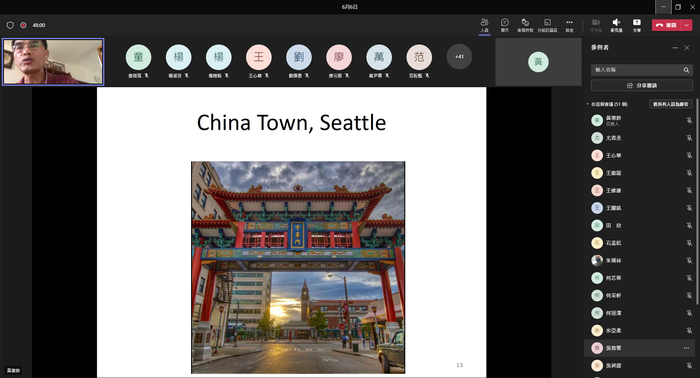The width and height of the screenshot is (700, 378).
Task: Click the slide number 13
Action: pos(459,365)
